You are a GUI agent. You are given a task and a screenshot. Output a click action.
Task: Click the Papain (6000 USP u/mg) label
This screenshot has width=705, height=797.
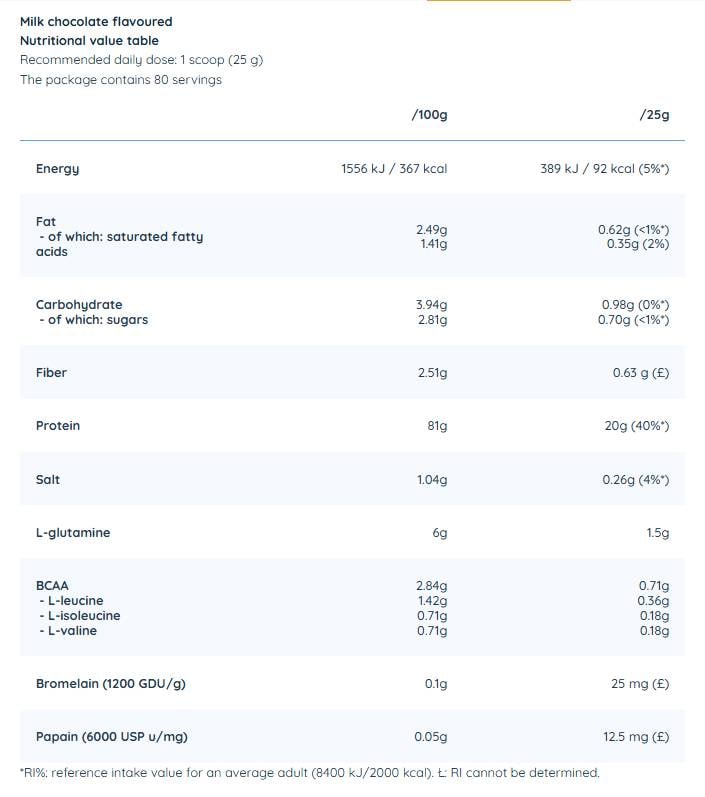tap(112, 737)
